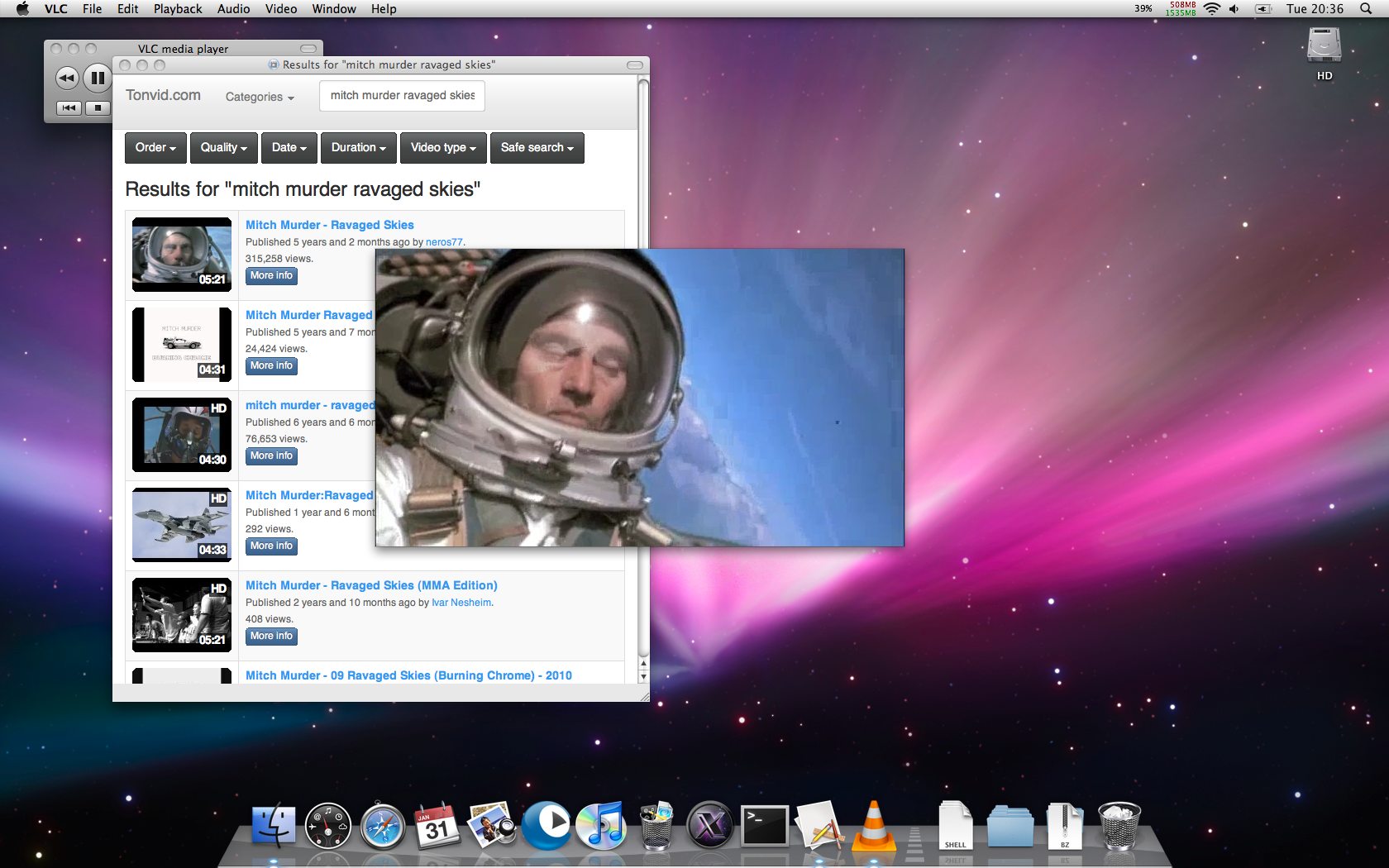The image size is (1389, 868).
Task: Open the Audio menu
Action: pyautogui.click(x=233, y=9)
